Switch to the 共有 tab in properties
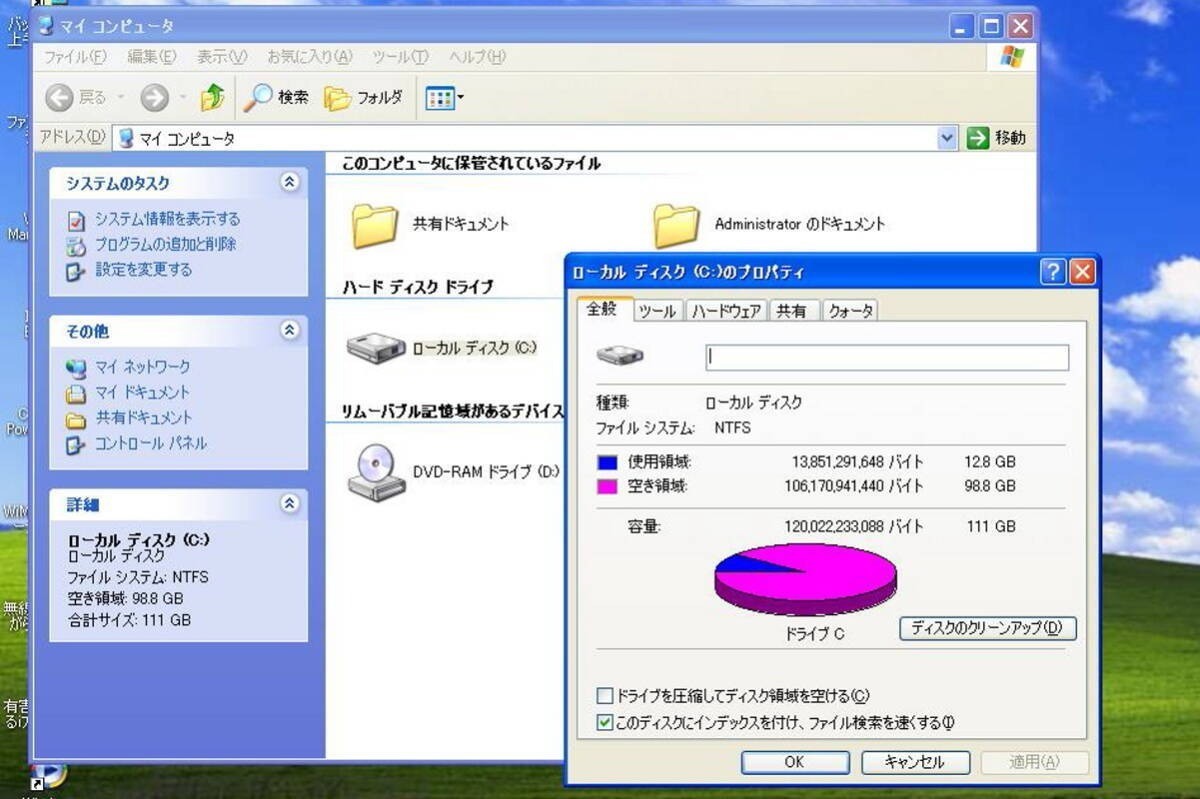Viewport: 1200px width, 799px height. point(792,311)
